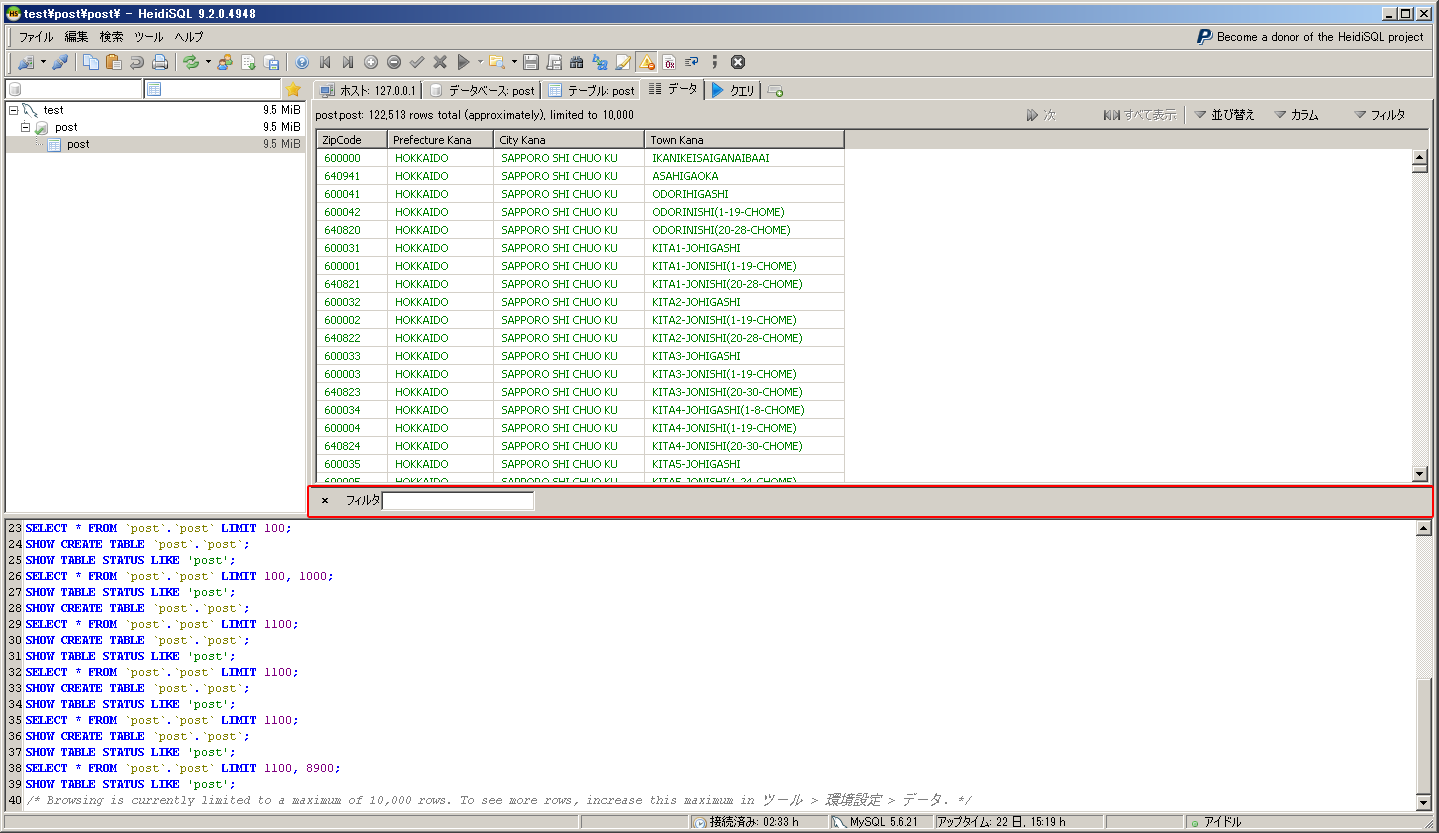Switch to the クエリ tab
Image resolution: width=1439 pixels, height=833 pixels.
click(733, 90)
